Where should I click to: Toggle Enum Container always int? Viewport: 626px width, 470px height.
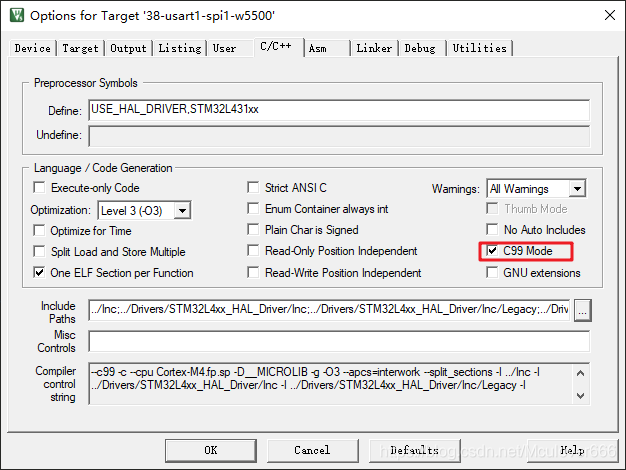253,208
